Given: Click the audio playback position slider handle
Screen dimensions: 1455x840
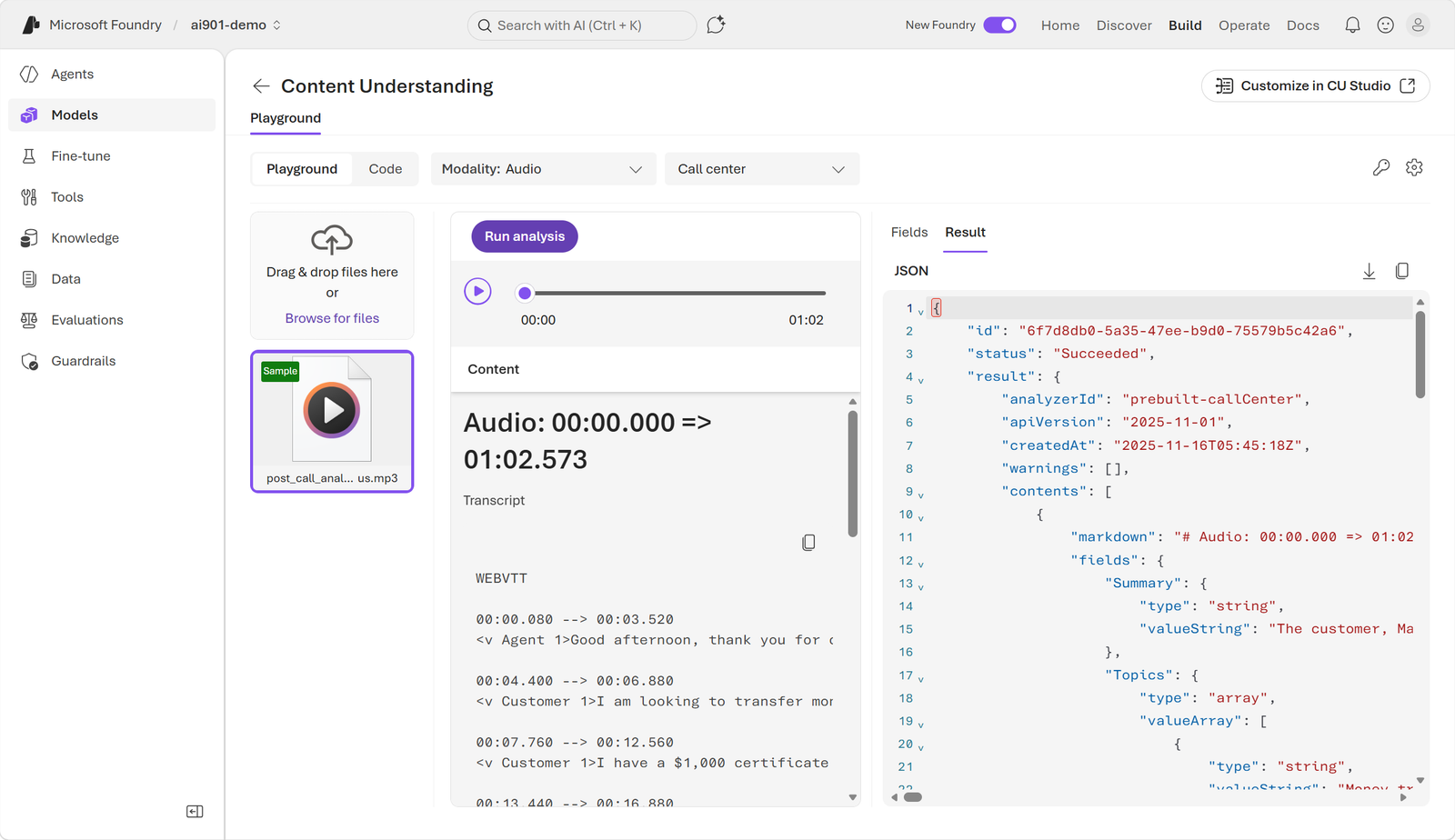Looking at the screenshot, I should (524, 293).
